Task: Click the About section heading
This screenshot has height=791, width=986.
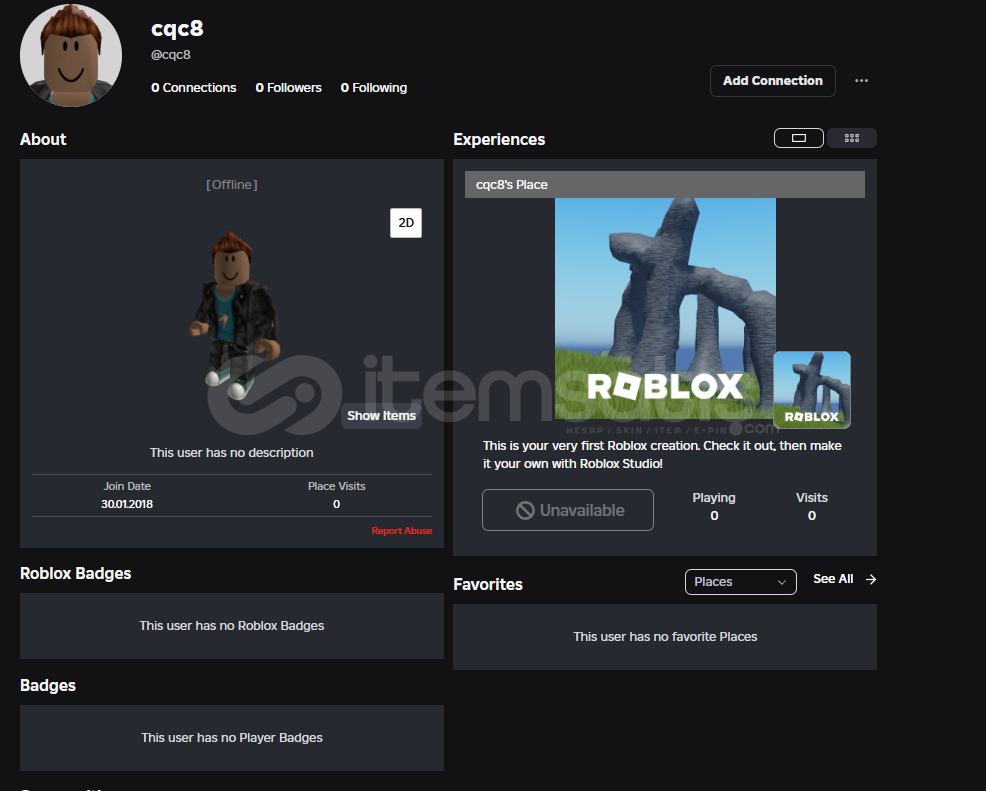Action: (x=43, y=139)
